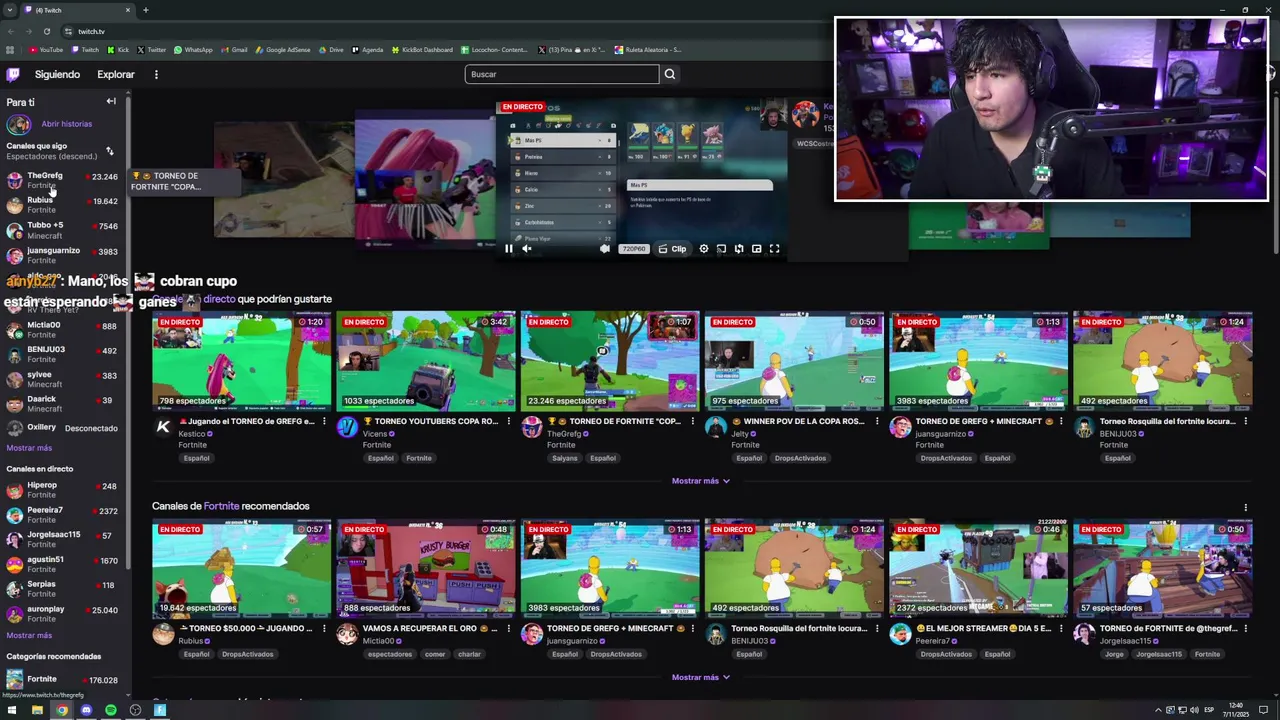The width and height of the screenshot is (1280, 720).
Task: Open the three-dot more menu beside Explorar
Action: click(156, 74)
